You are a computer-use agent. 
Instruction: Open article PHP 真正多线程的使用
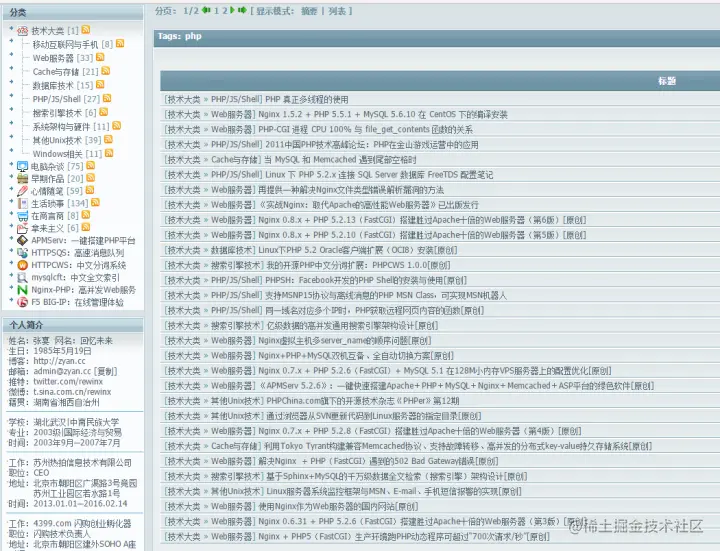tap(307, 99)
